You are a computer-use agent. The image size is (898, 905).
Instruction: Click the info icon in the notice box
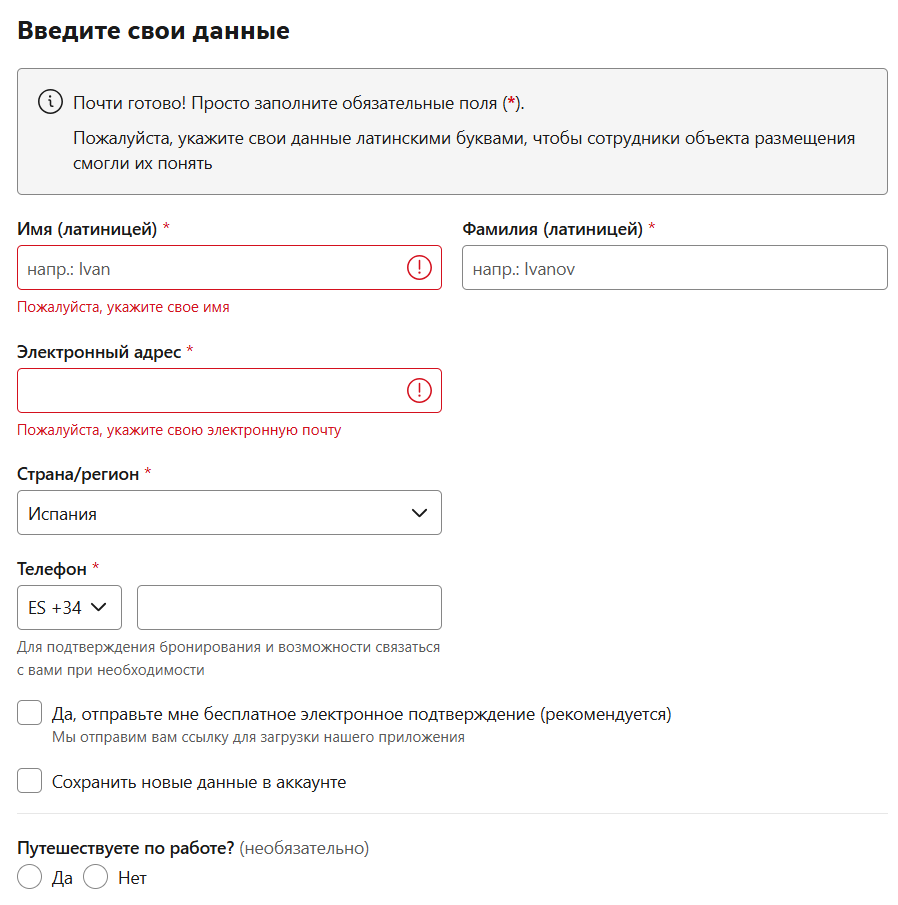coord(50,102)
